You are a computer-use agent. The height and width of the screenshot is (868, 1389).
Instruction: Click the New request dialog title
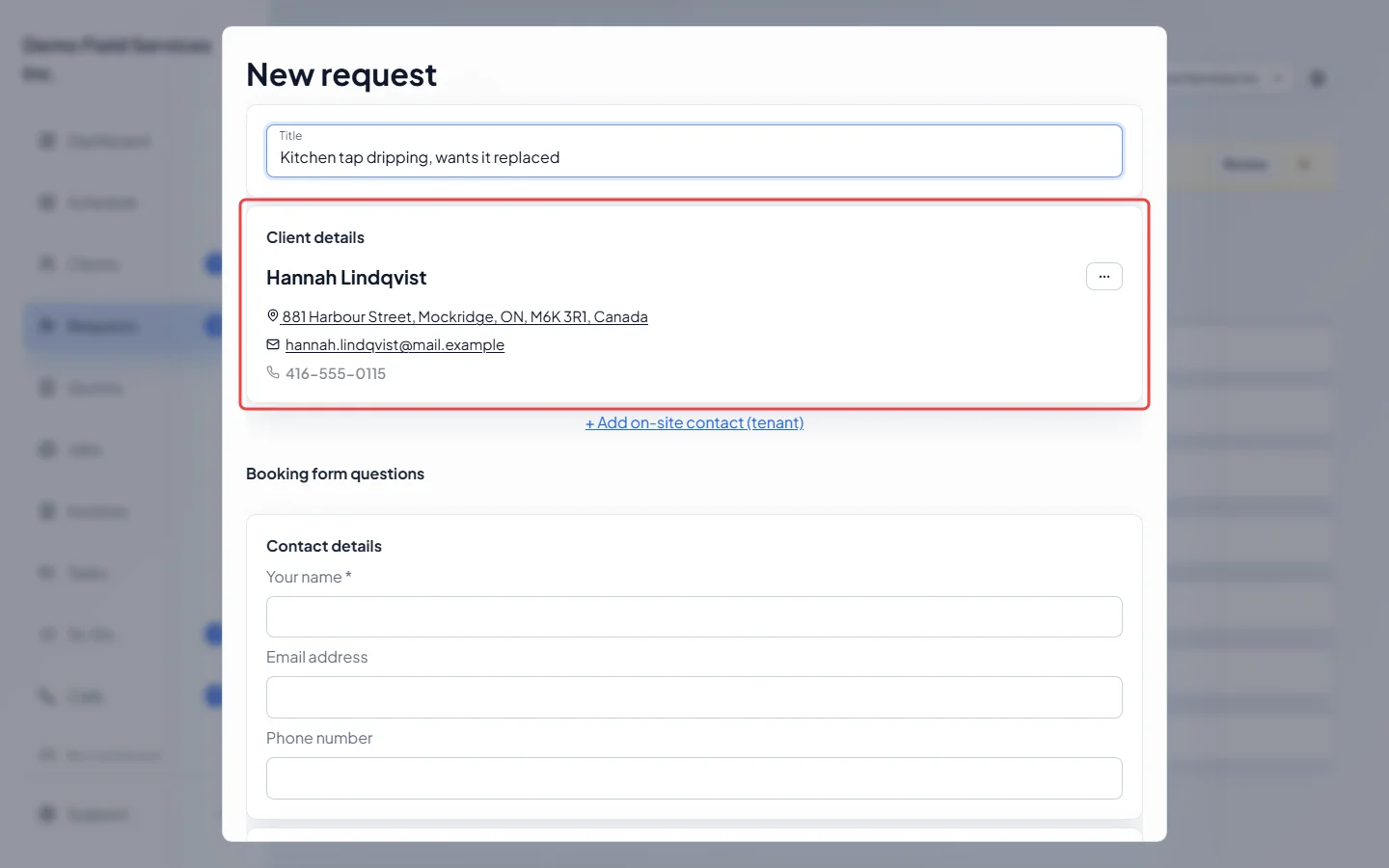pos(341,74)
